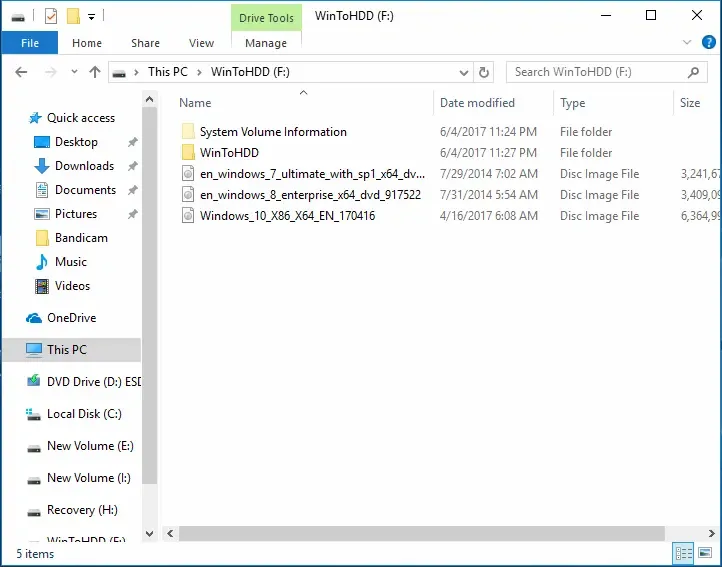
Task: Click the System Volume Information folder icon
Action: tap(188, 131)
